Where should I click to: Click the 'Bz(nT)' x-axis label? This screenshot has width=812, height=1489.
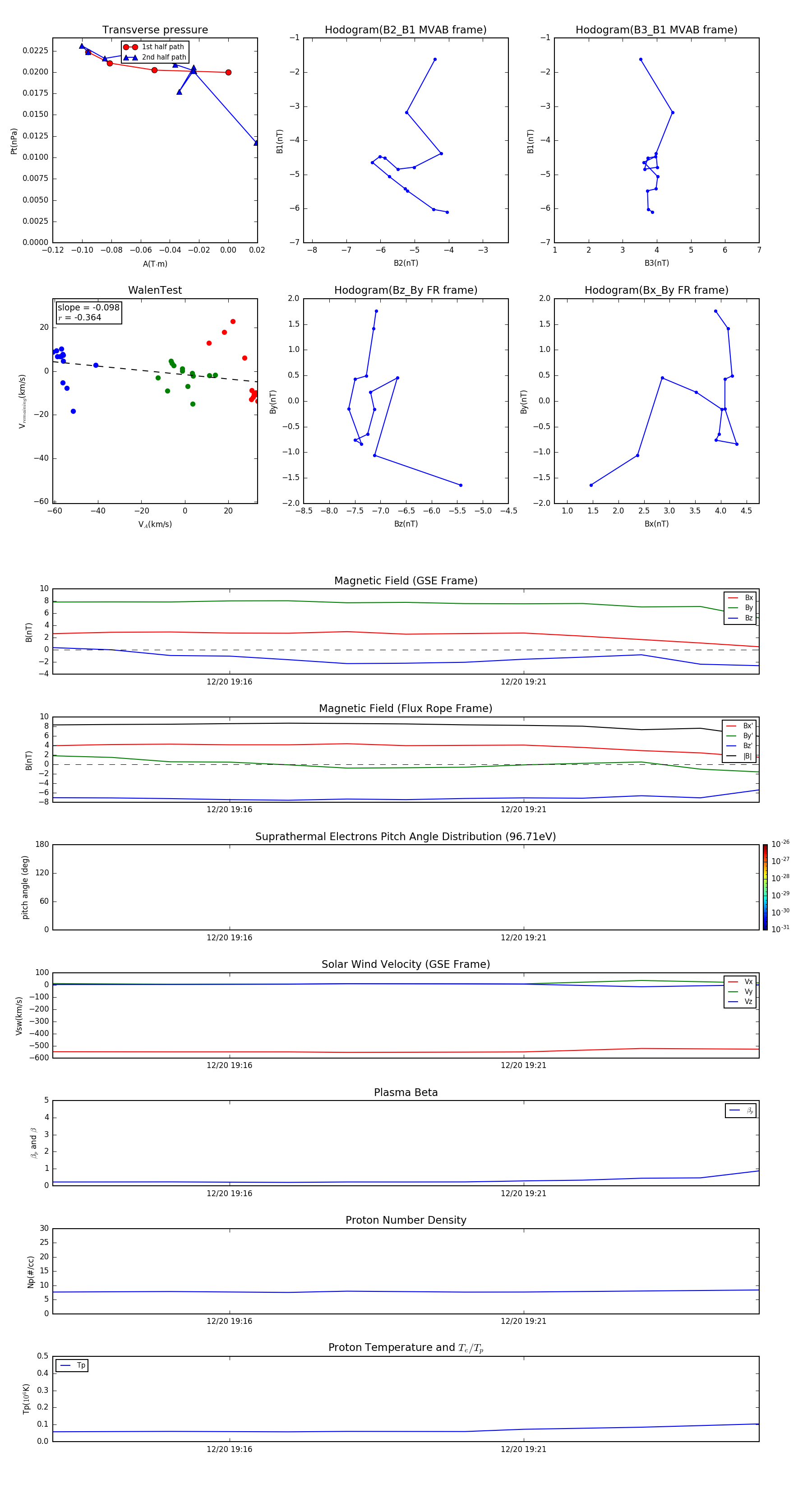coord(406,524)
